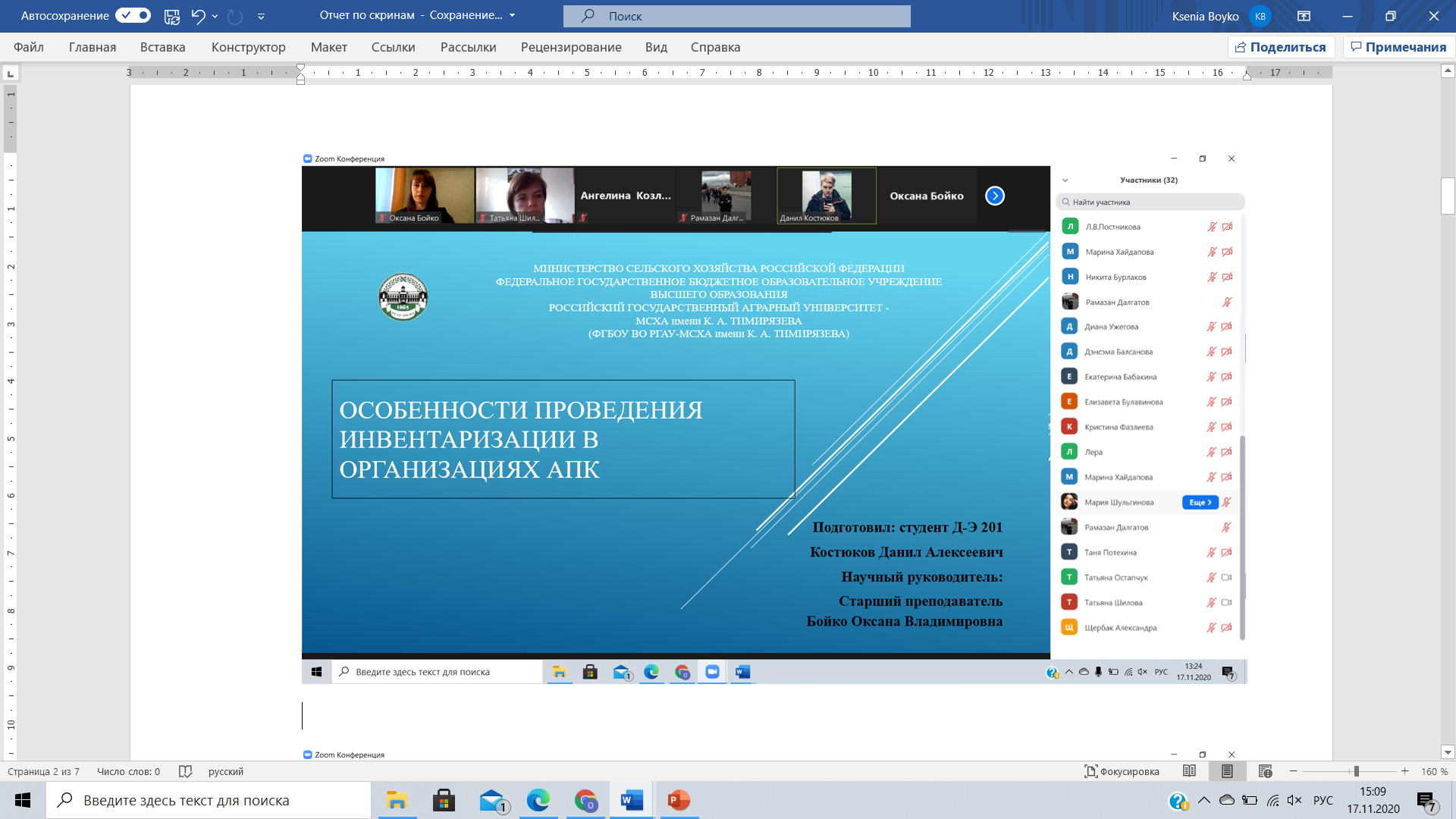
Task: Click the Поиск search field in title bar
Action: tap(736, 16)
